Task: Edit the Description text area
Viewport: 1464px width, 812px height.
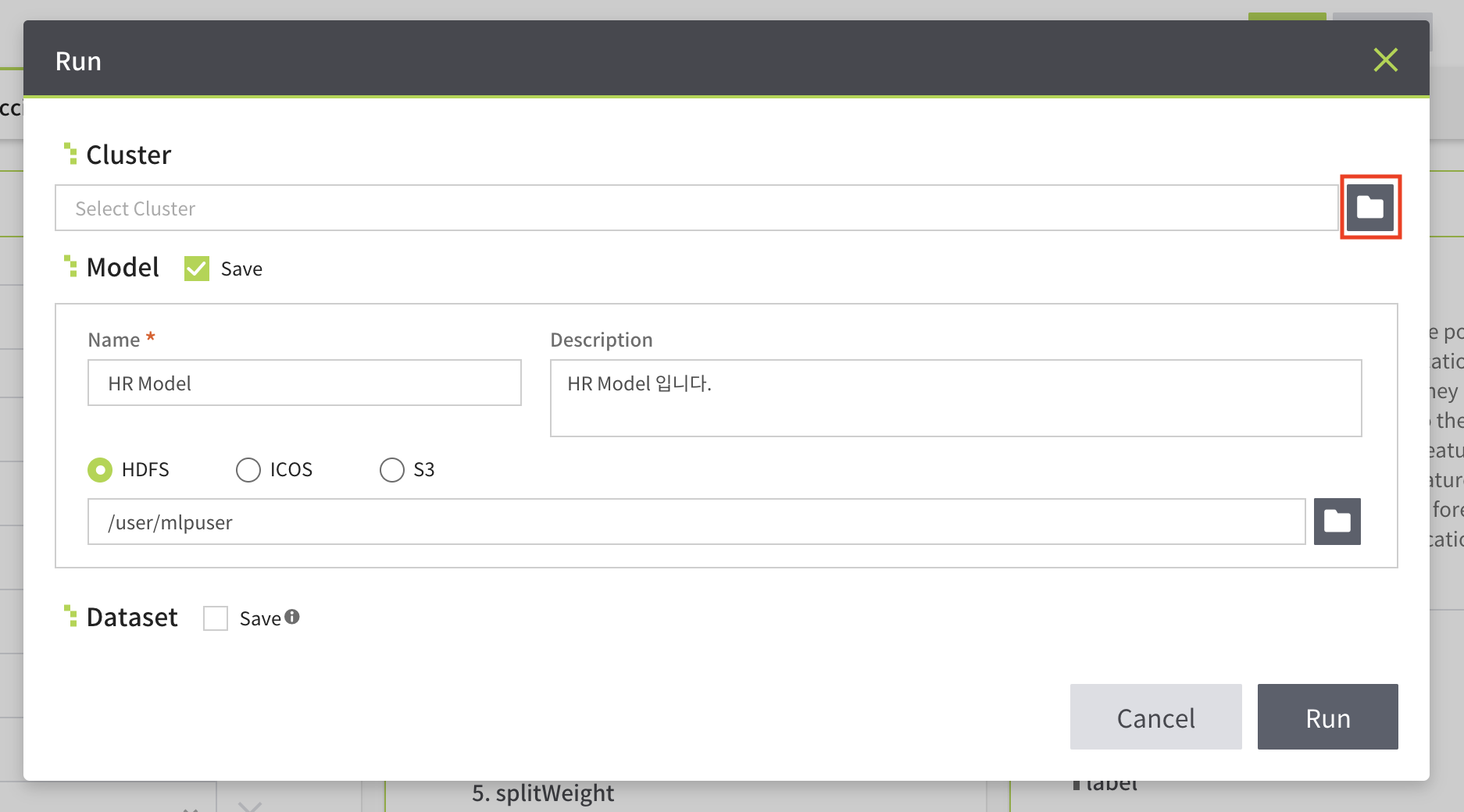Action: (x=956, y=398)
